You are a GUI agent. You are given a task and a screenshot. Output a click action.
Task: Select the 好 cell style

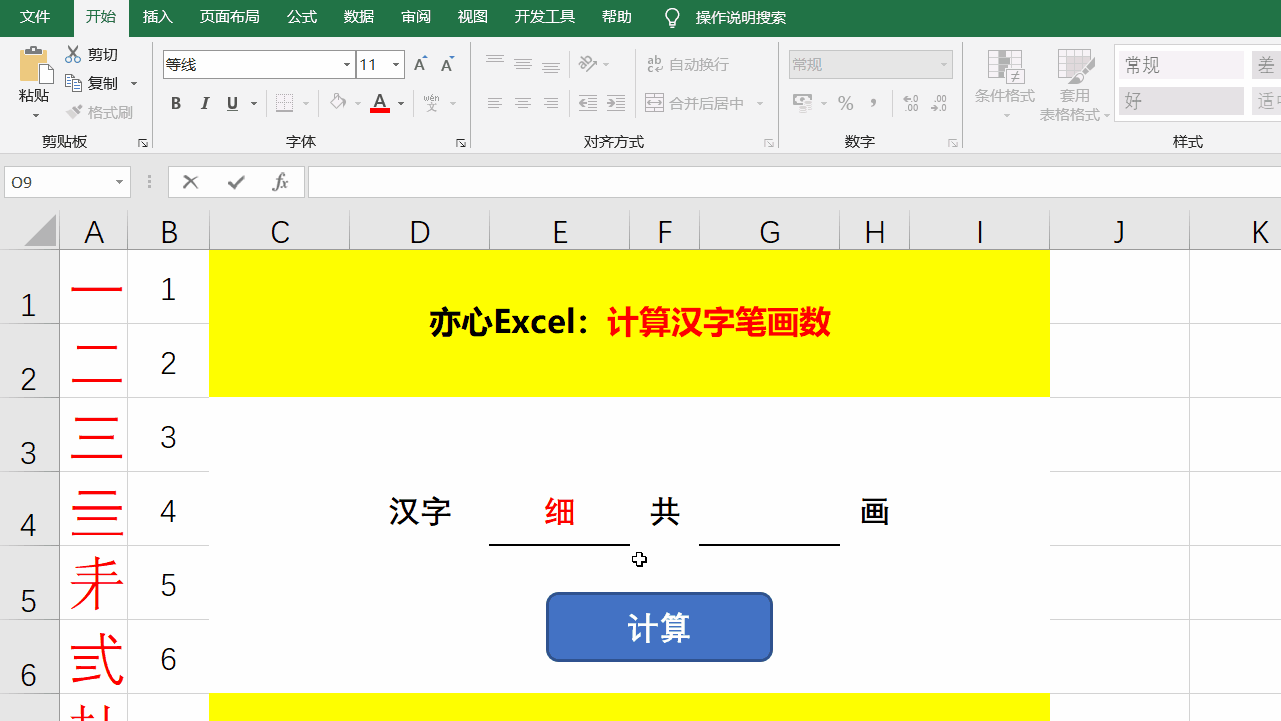click(1181, 101)
